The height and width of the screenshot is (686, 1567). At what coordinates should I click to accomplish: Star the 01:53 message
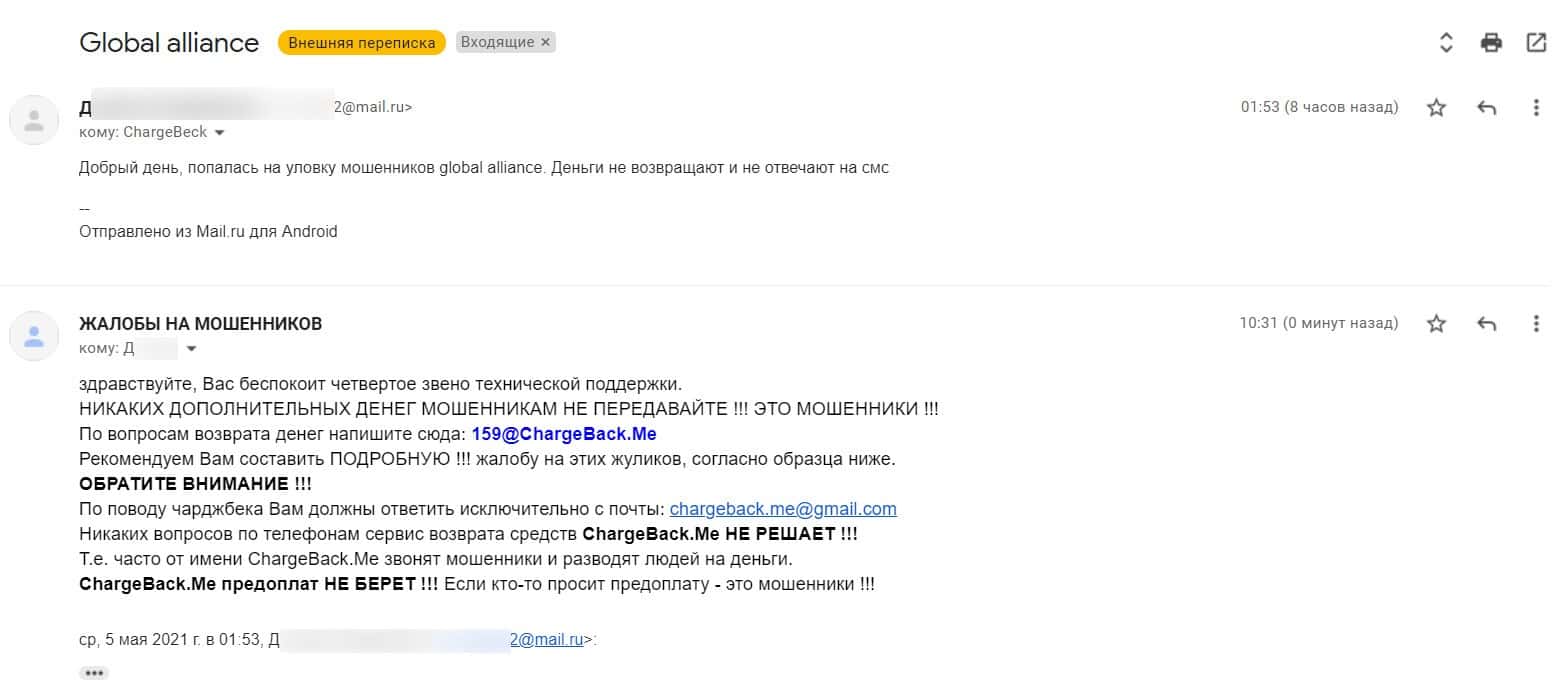[1436, 107]
